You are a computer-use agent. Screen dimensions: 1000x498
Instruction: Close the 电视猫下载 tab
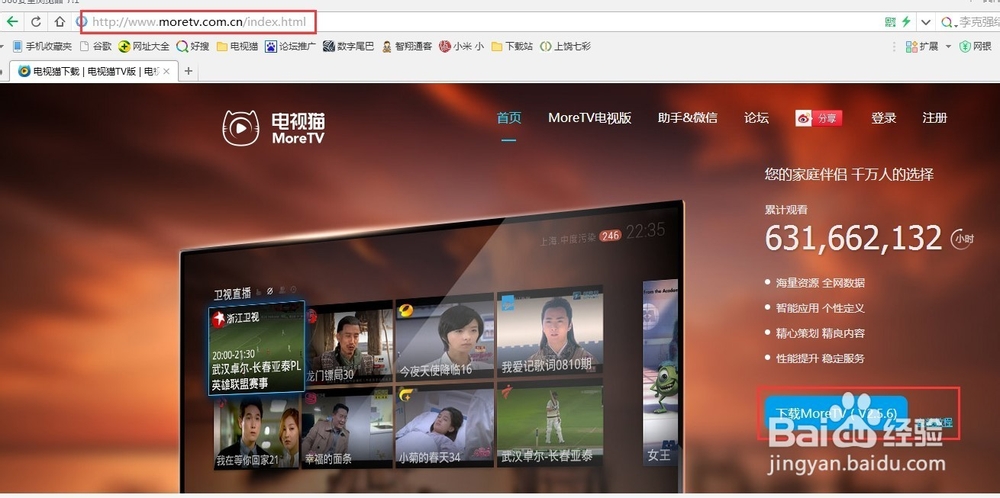pyautogui.click(x=166, y=71)
